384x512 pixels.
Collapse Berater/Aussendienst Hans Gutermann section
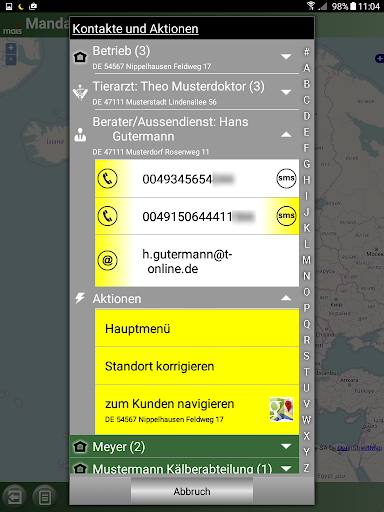pos(286,135)
